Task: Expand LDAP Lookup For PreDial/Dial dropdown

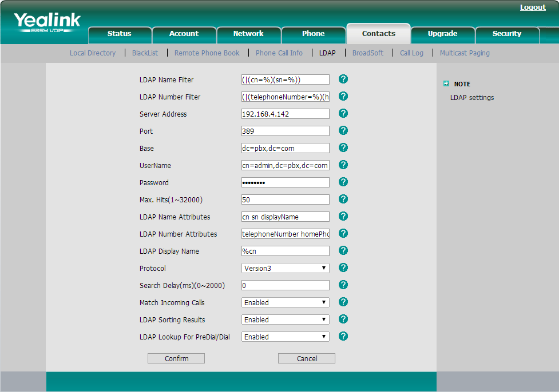Action: point(285,336)
